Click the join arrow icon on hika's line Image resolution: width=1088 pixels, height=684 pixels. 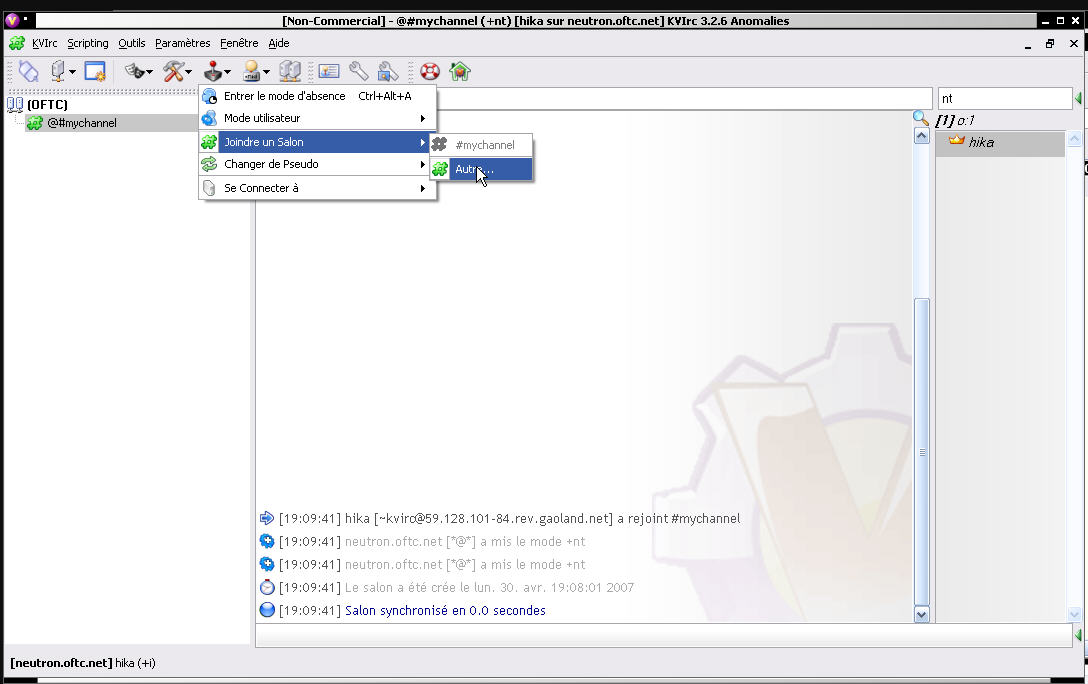pos(266,518)
